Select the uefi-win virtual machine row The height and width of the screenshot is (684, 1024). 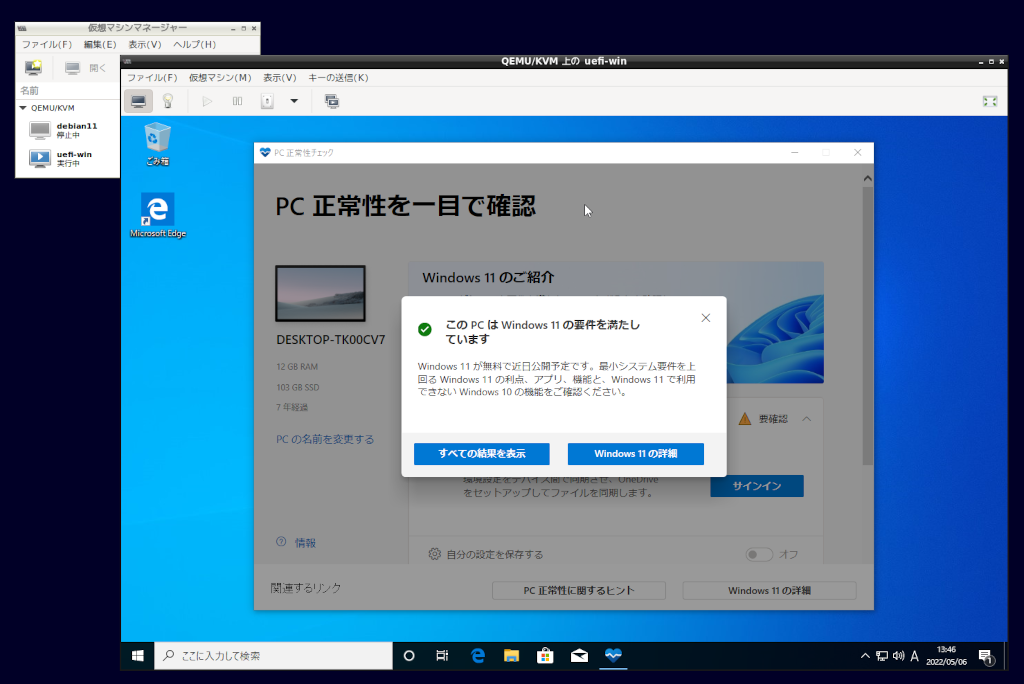(x=68, y=159)
